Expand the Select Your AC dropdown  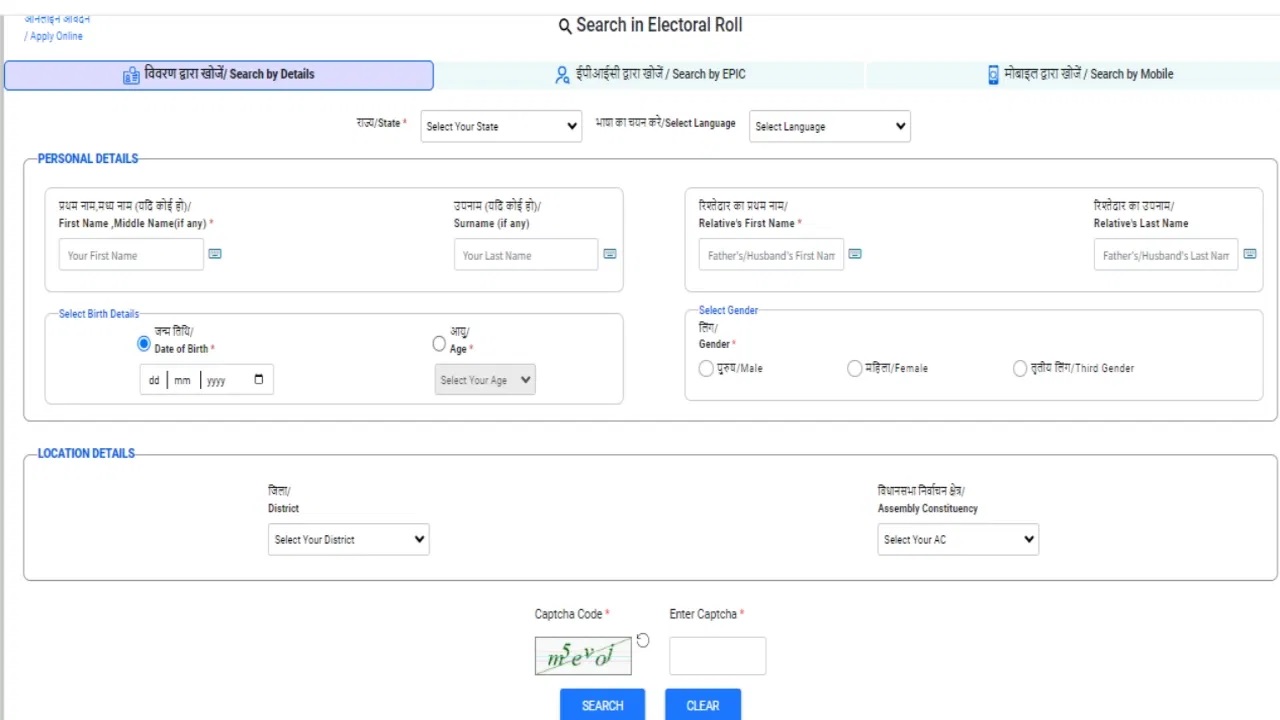click(x=957, y=540)
